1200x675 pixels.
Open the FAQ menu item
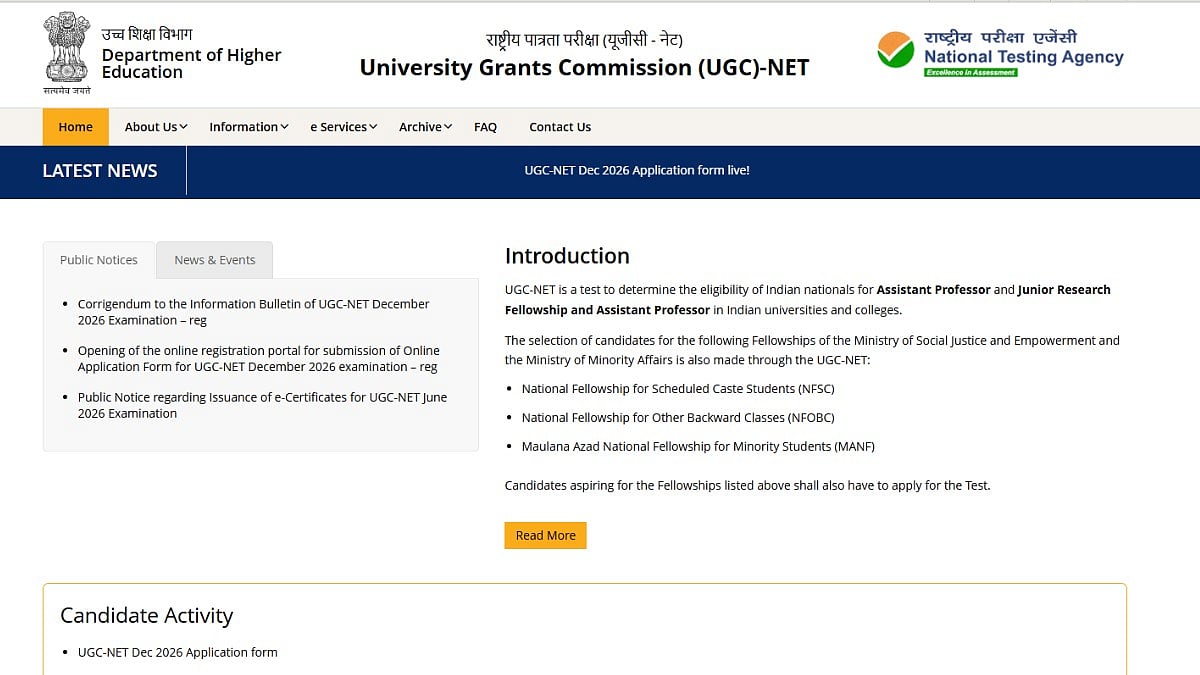[485, 127]
